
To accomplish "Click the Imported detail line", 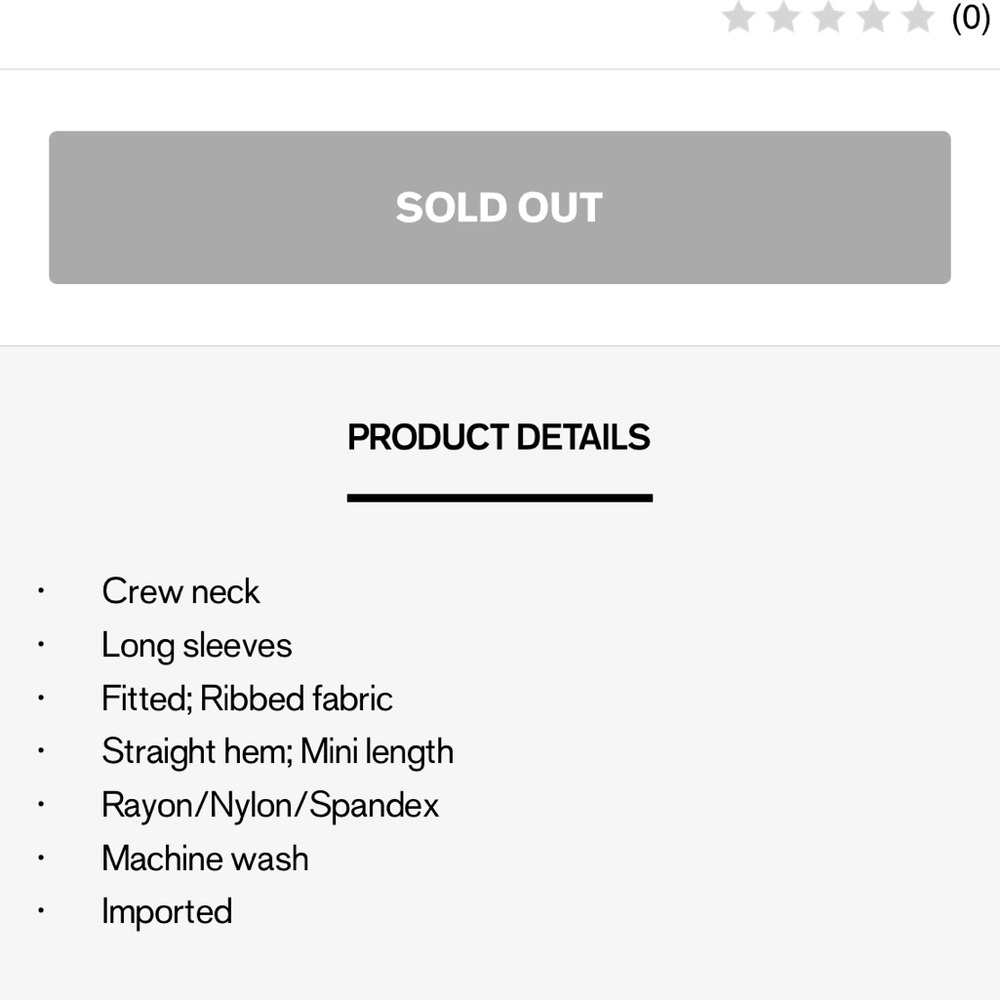I will (166, 911).
